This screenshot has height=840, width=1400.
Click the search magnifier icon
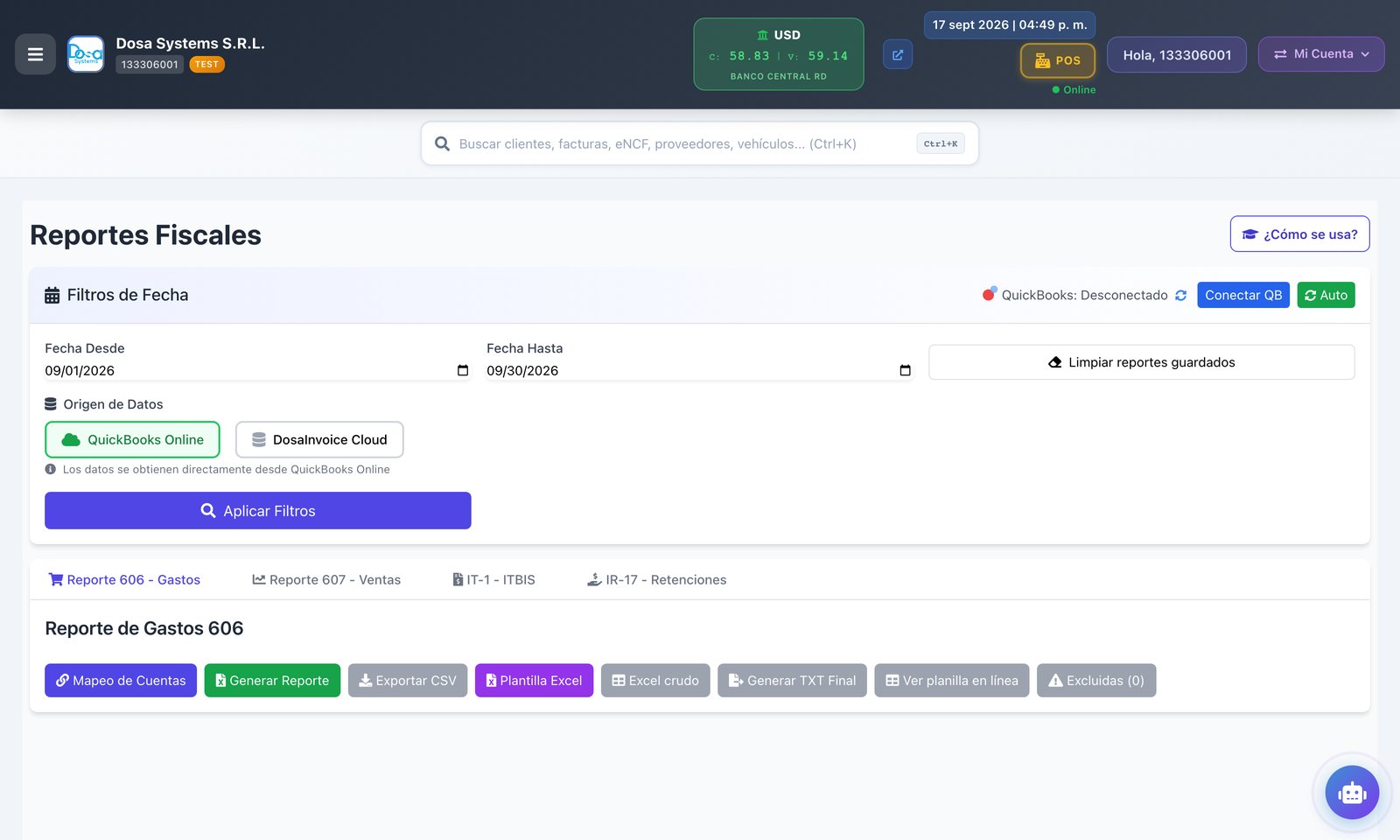(443, 143)
